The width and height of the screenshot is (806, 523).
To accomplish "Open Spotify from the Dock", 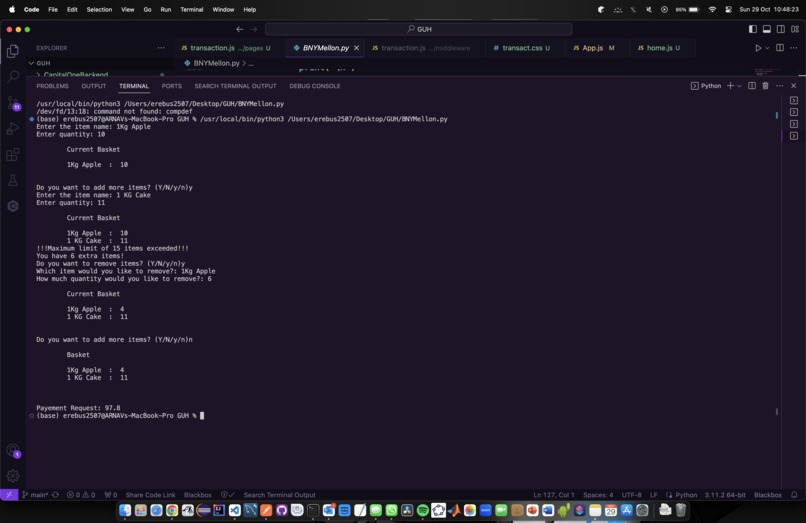I will click(423, 510).
